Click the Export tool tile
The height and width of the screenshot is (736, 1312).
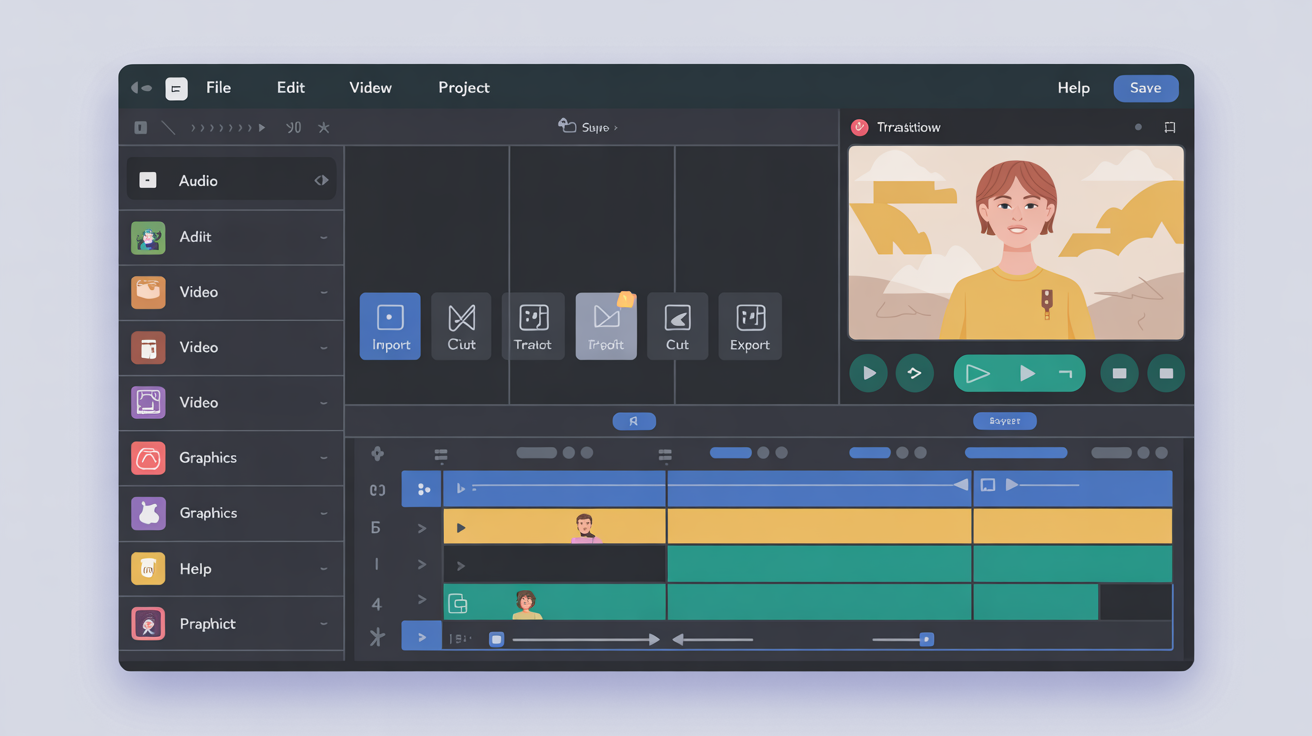[750, 326]
